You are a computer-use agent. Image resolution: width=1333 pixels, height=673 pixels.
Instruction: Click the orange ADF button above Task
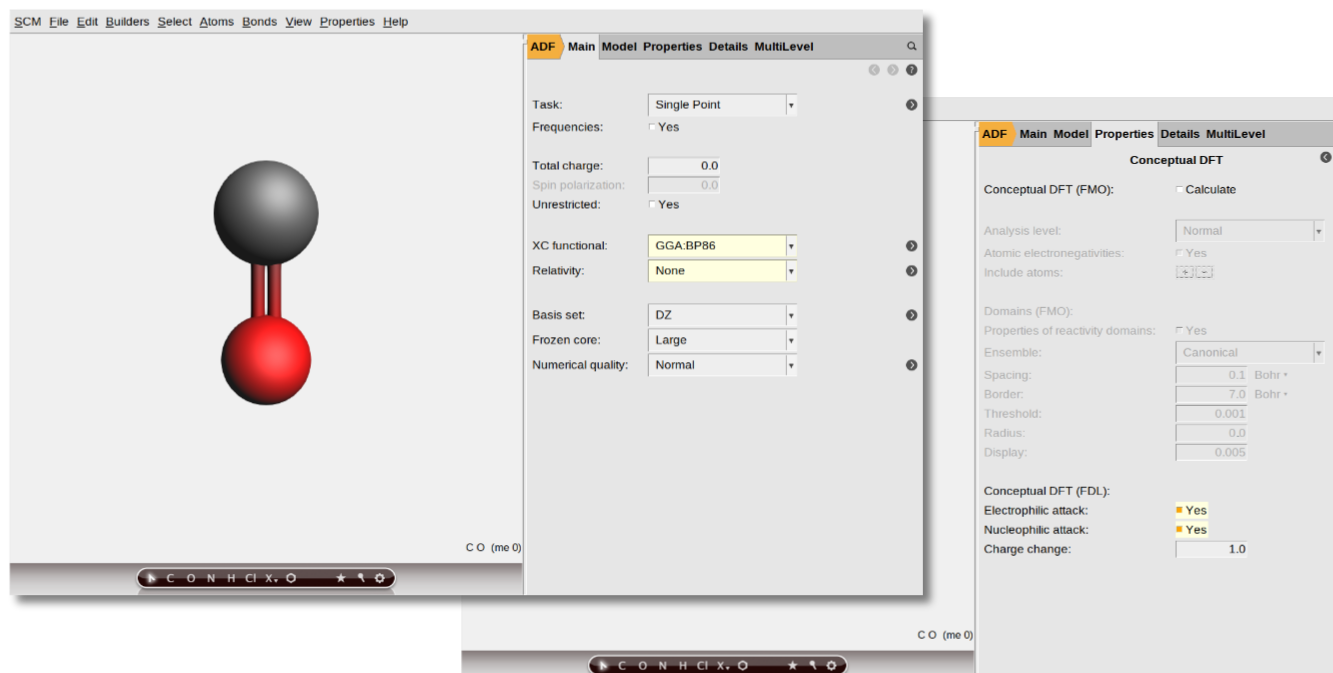point(543,46)
